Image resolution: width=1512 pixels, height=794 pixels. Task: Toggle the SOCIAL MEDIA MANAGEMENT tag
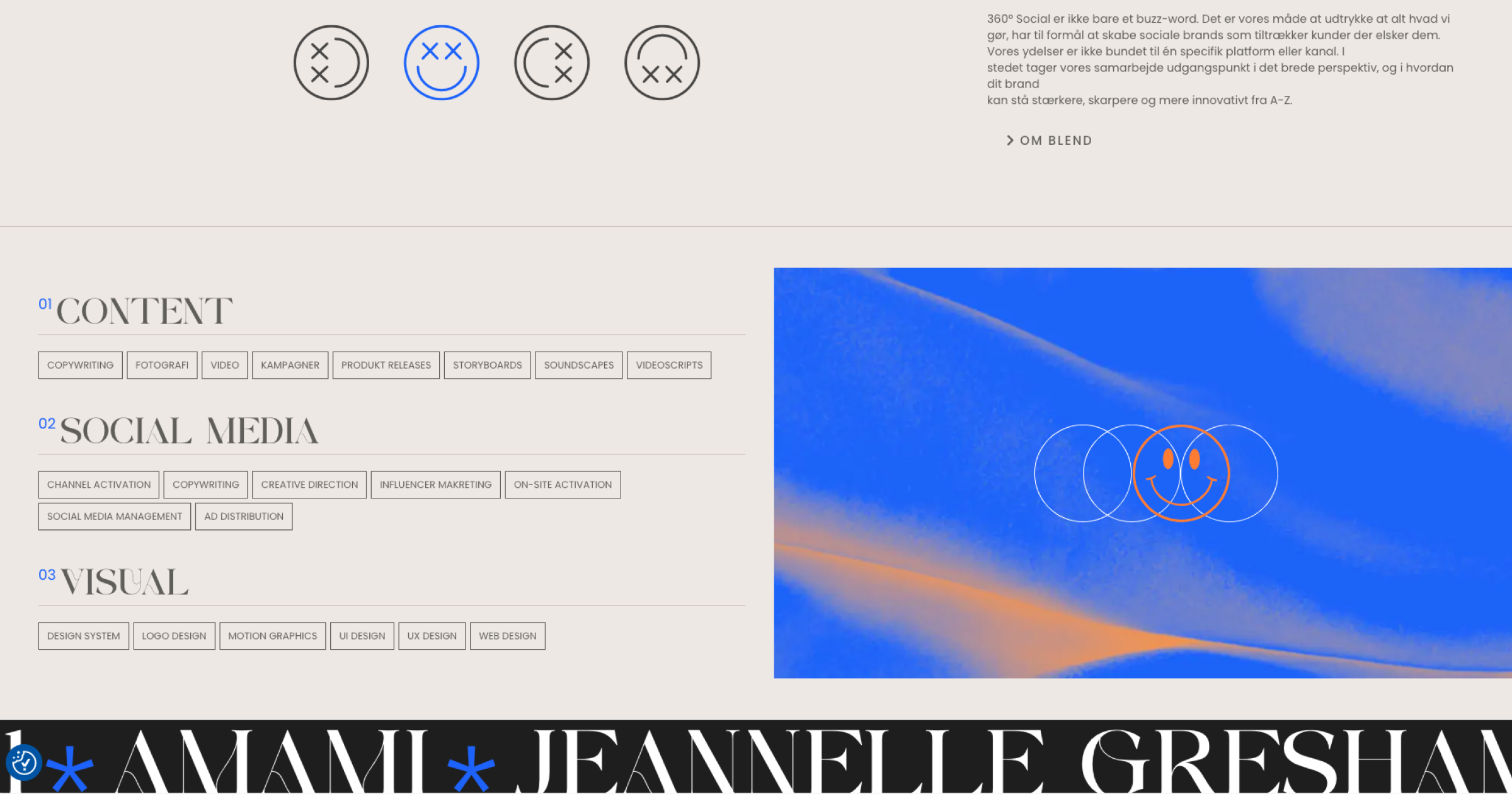[114, 516]
